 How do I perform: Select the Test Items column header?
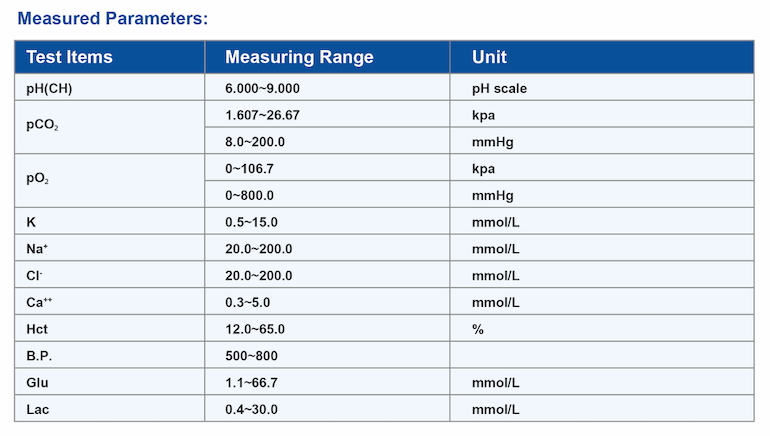[69, 57]
